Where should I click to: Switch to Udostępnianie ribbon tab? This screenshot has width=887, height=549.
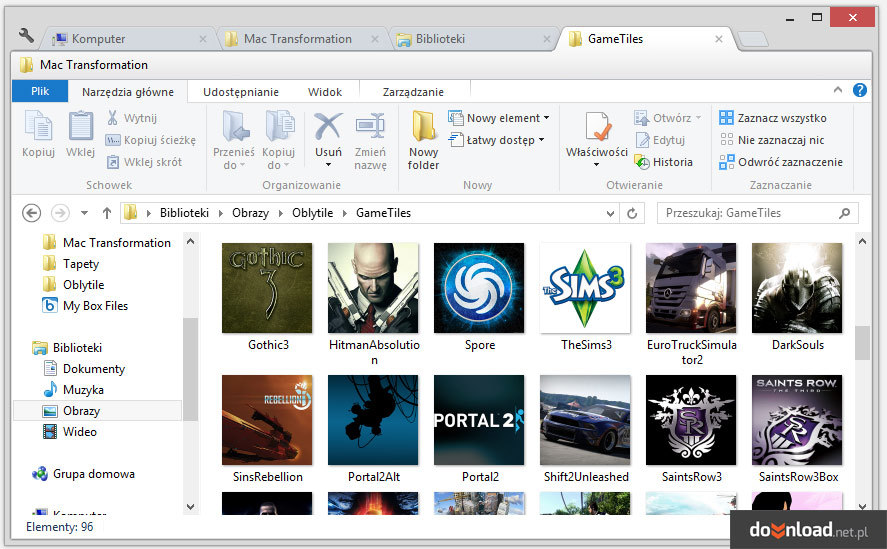(241, 92)
